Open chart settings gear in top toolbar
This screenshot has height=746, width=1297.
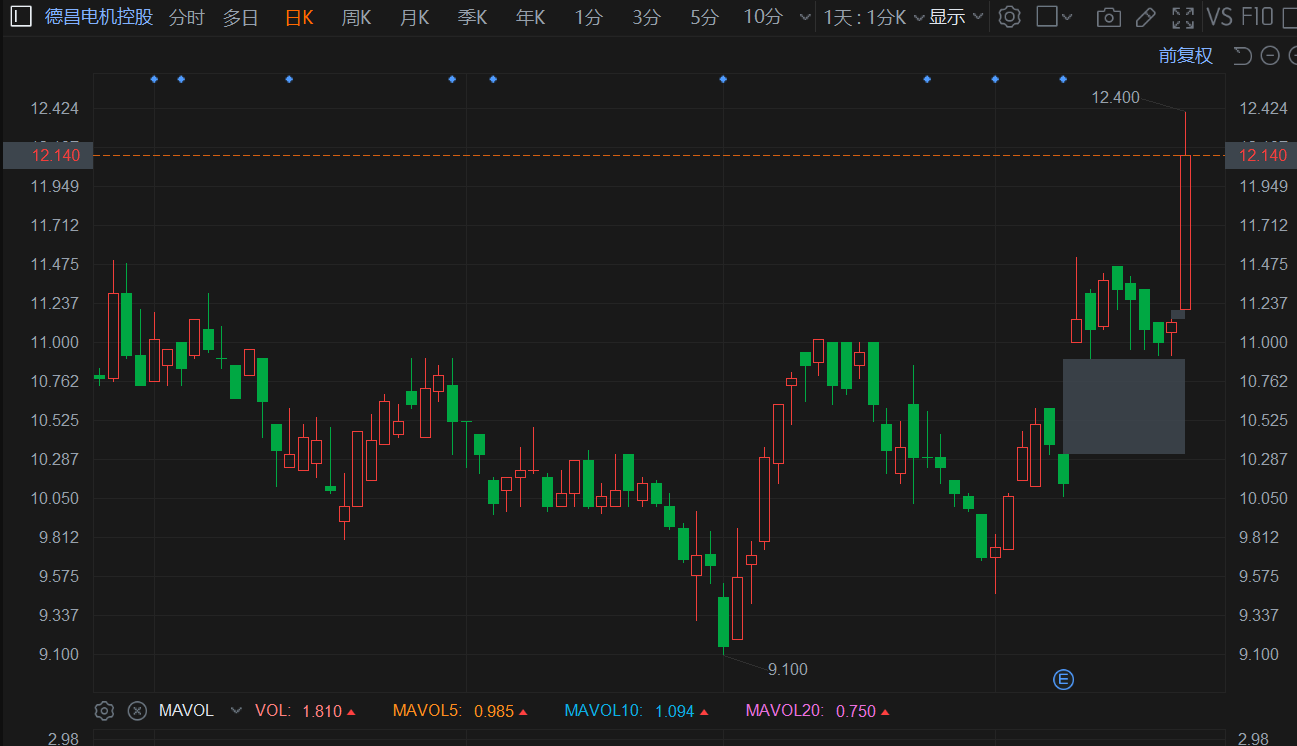(1010, 17)
